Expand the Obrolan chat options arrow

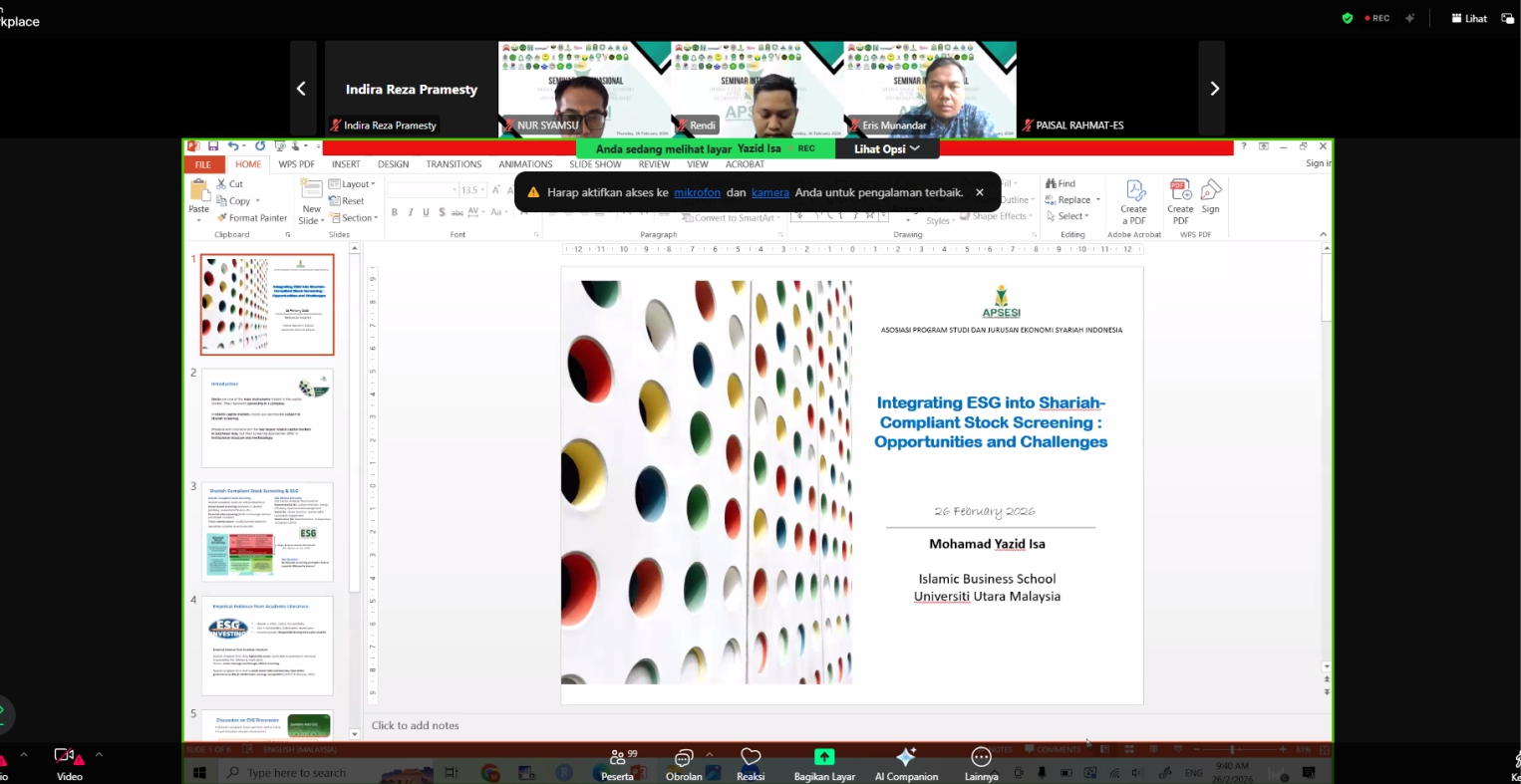pyautogui.click(x=709, y=754)
